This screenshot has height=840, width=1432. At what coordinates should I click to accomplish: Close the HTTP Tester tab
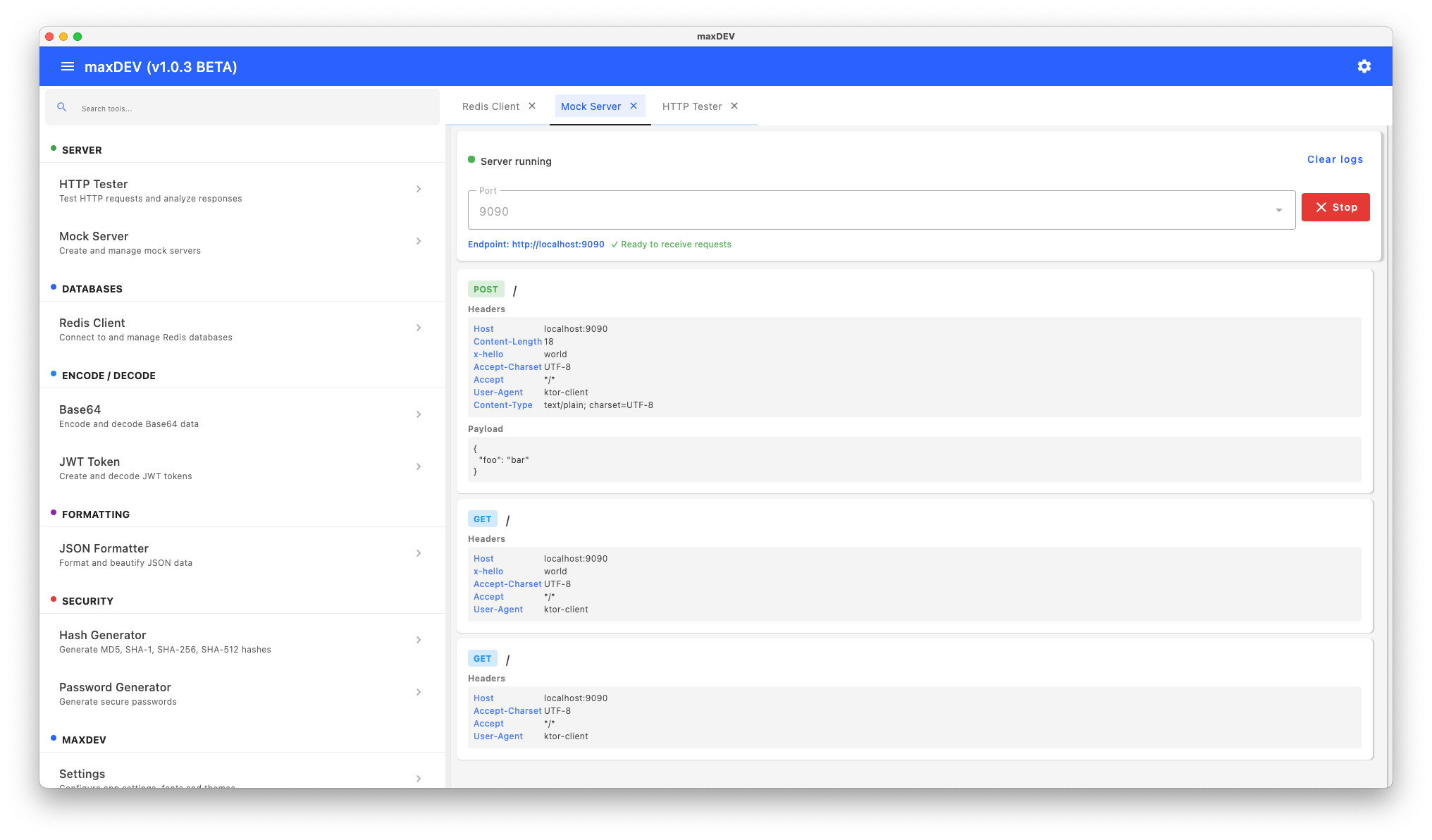(x=734, y=106)
